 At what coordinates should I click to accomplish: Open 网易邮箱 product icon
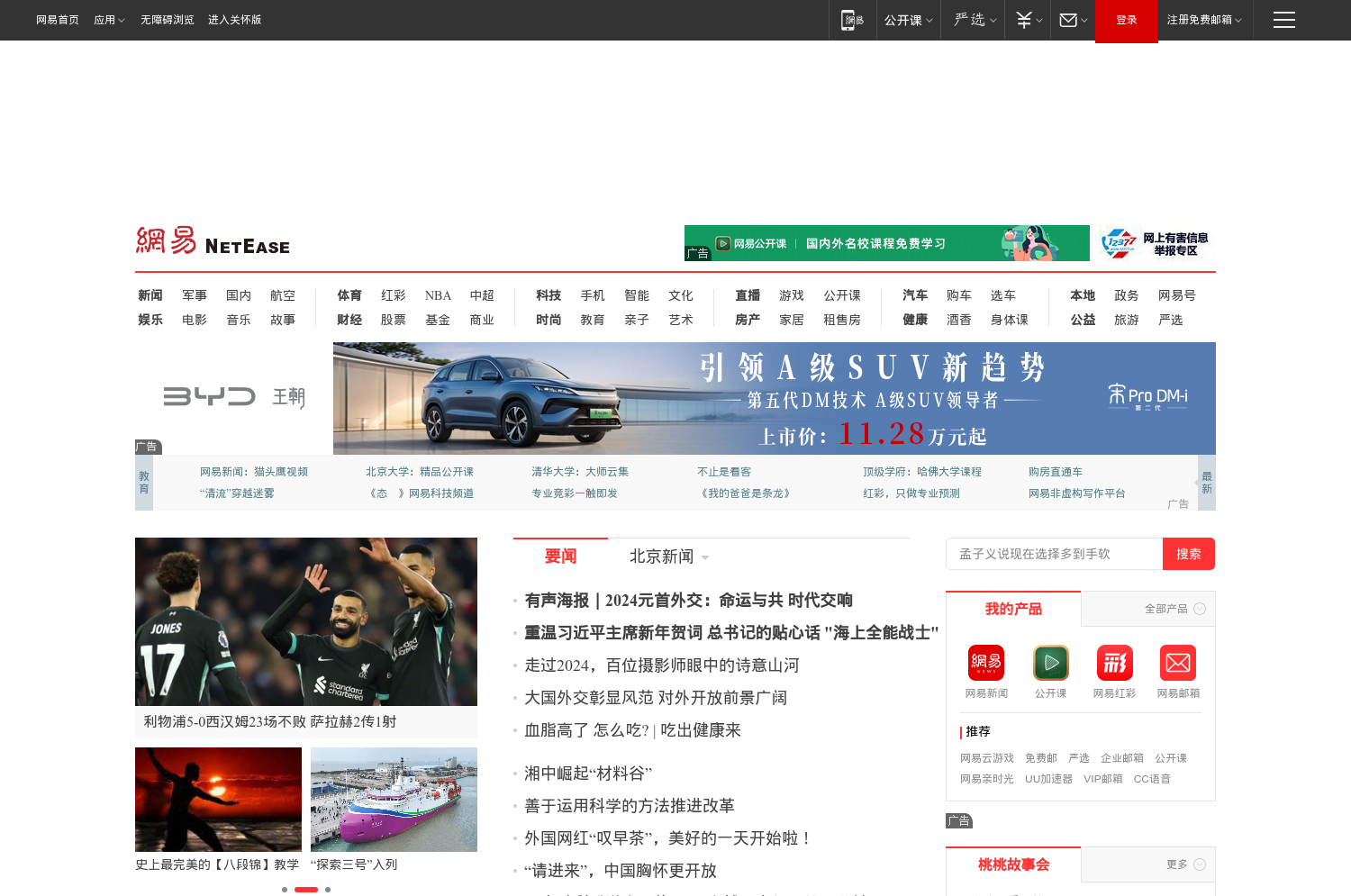coord(1178,663)
